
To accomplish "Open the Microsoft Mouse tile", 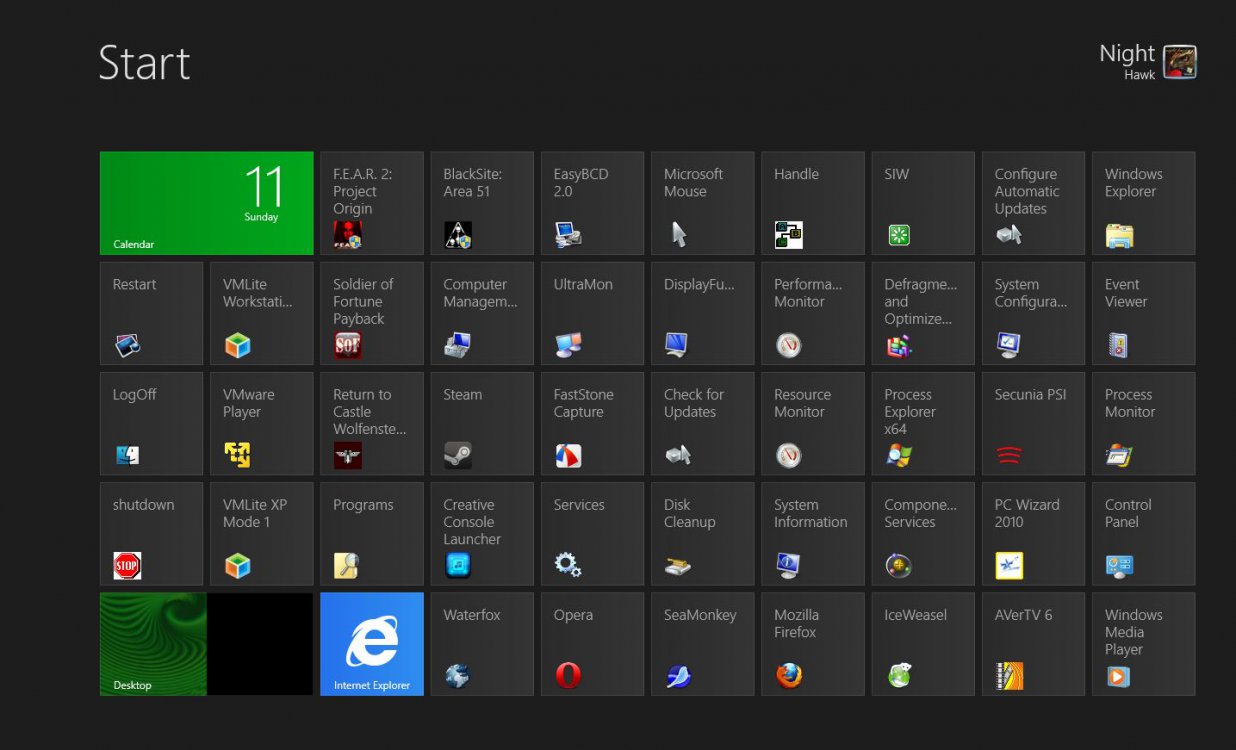I will tap(703, 203).
